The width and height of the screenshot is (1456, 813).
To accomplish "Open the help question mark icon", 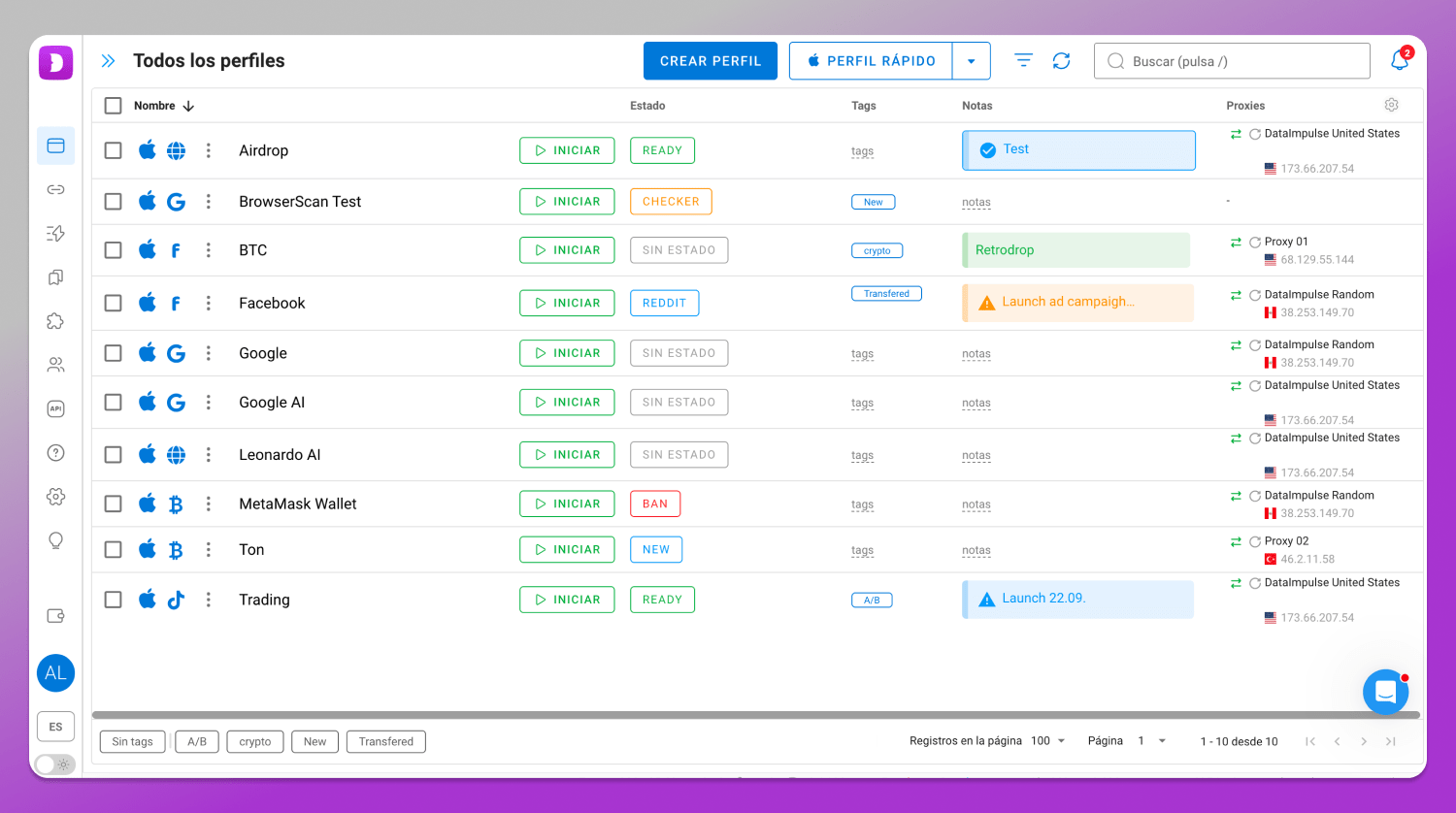I will click(55, 452).
